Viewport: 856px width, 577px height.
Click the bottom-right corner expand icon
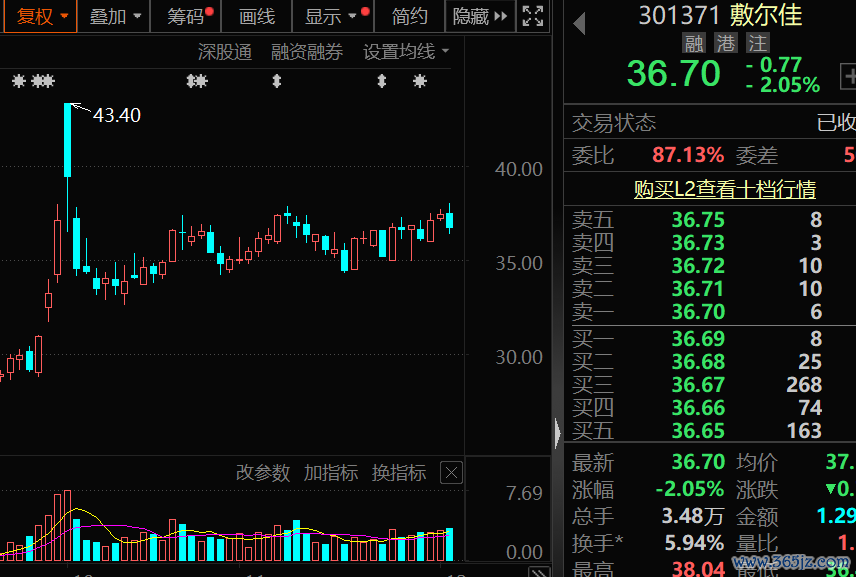pyautogui.click(x=540, y=570)
